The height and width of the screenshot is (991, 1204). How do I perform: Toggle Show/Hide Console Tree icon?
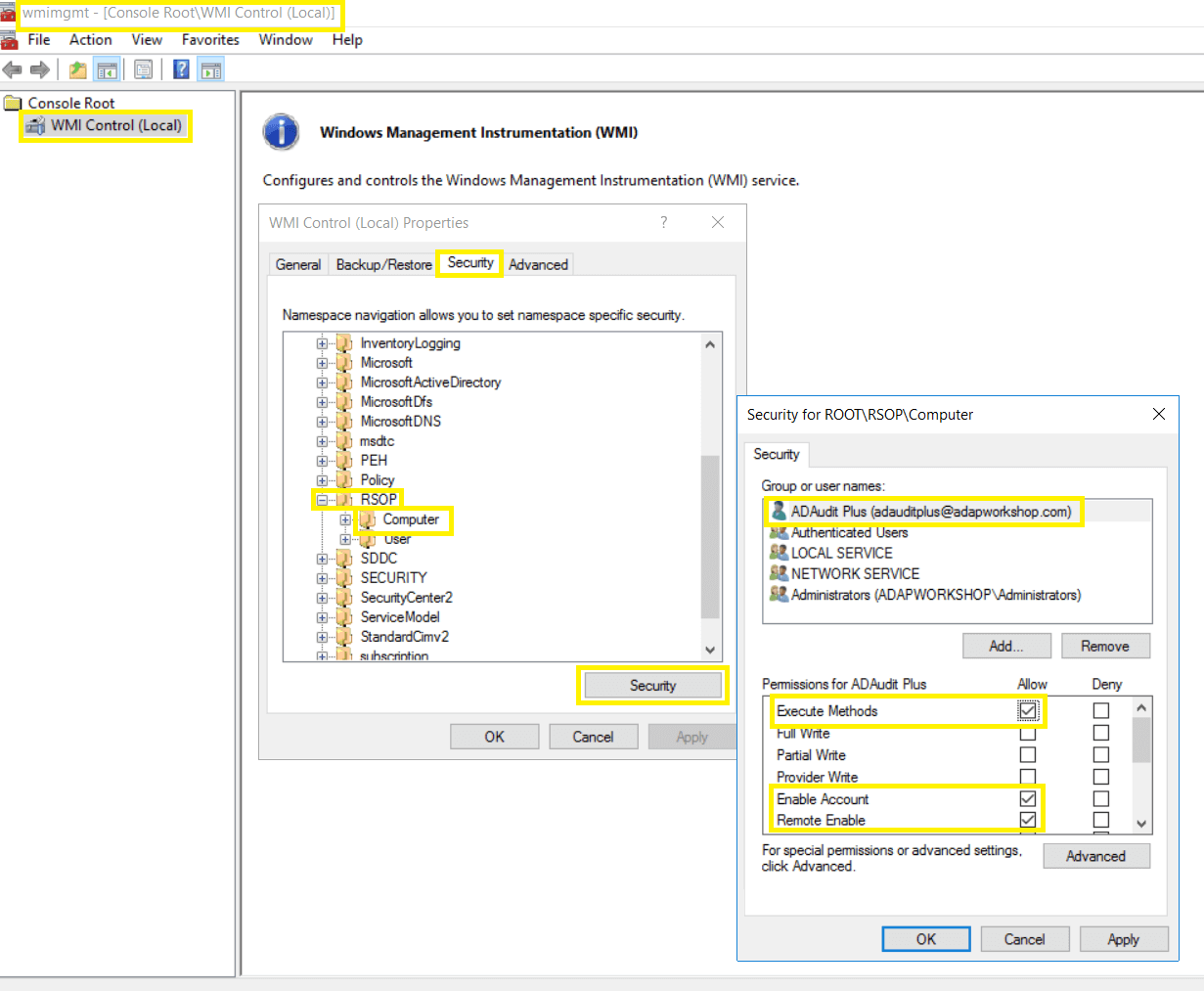tap(107, 69)
